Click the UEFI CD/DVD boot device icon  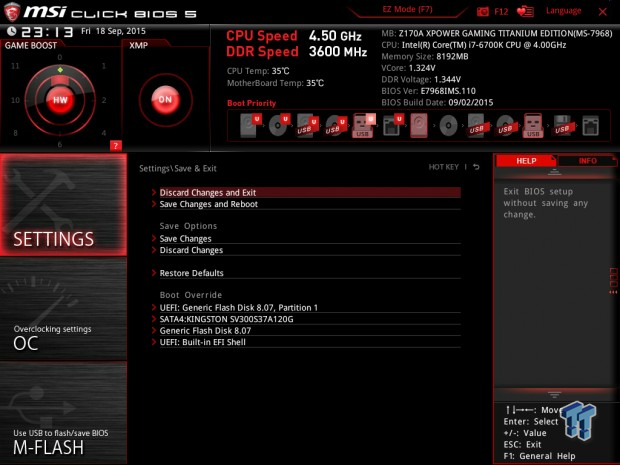pos(279,125)
